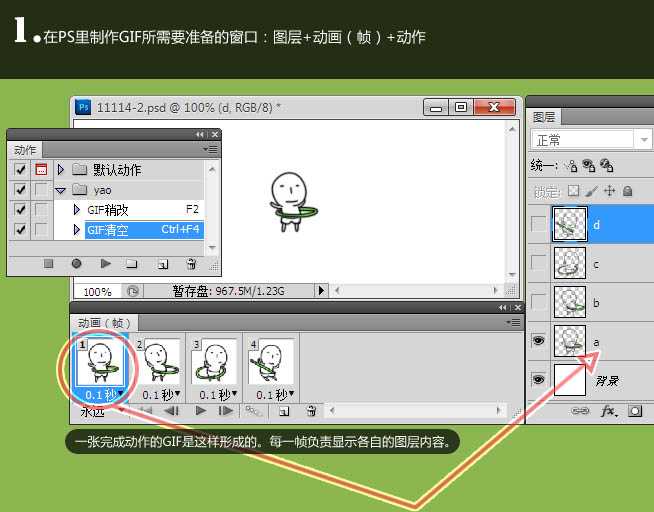Image resolution: width=654 pixels, height=512 pixels.
Task: Toggle checkmark for yao action set
Action: click(20, 190)
